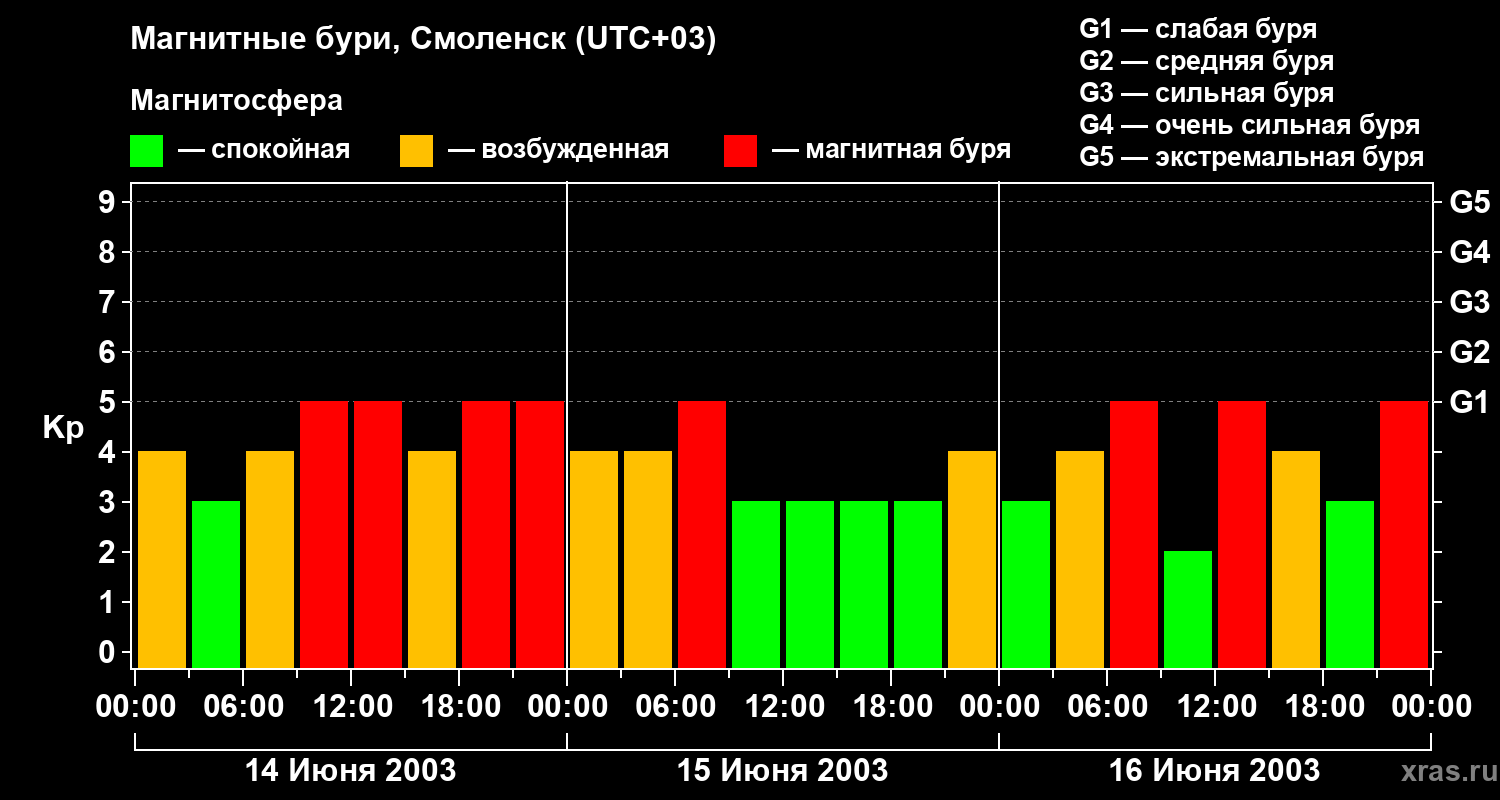Select the 14 Июня 00:00–03:00 orange bar
Viewport: 1500px width, 800px height.
click(x=162, y=559)
